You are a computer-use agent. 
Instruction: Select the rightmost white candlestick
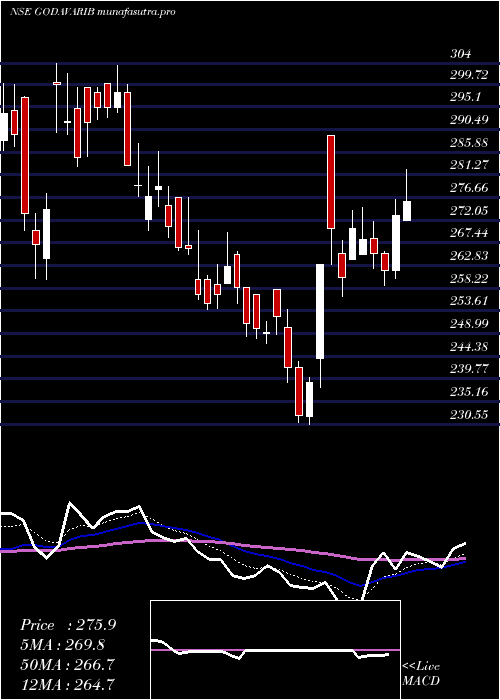pyautogui.click(x=407, y=211)
